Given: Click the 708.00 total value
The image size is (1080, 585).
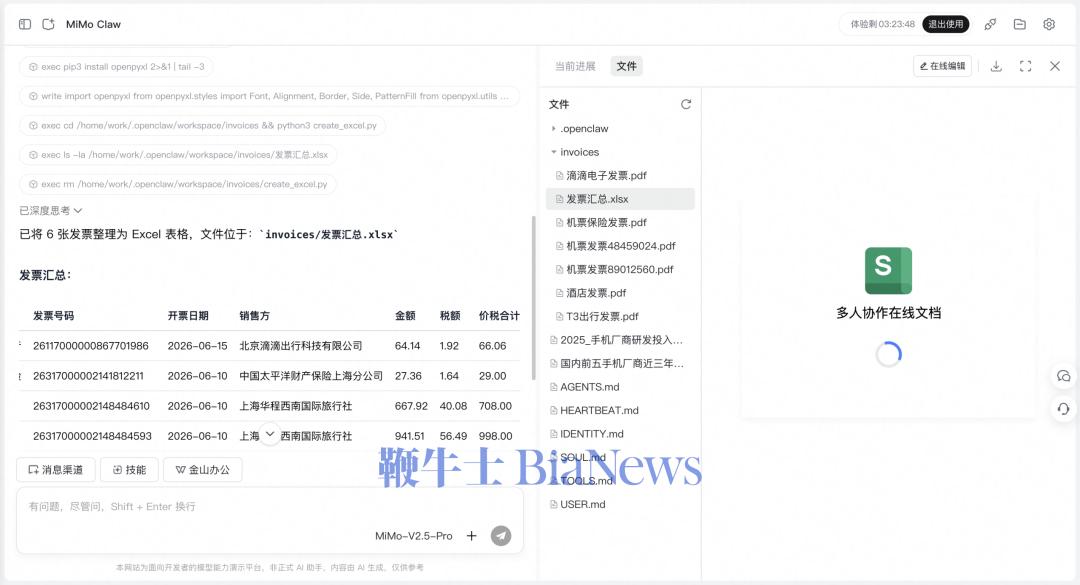Looking at the screenshot, I should pyautogui.click(x=495, y=406).
